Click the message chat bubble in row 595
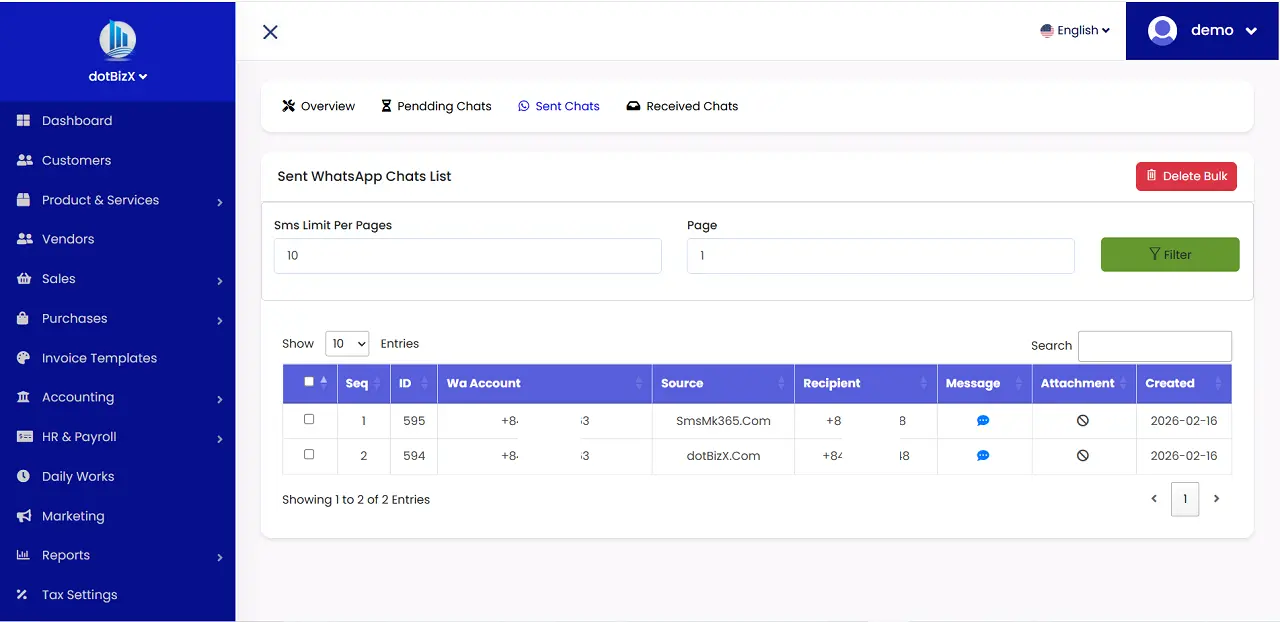Viewport: 1280px width, 622px height. click(x=983, y=420)
